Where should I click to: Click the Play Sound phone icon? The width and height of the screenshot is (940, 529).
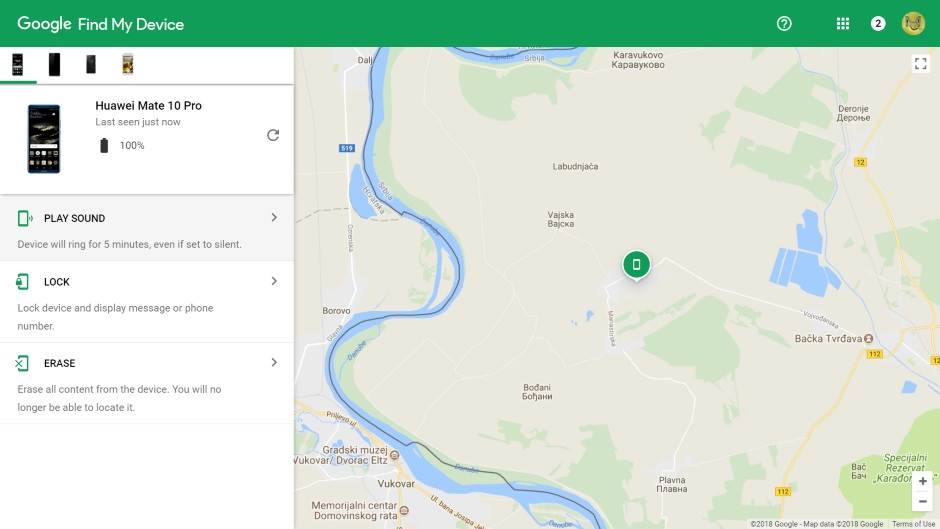coord(24,218)
